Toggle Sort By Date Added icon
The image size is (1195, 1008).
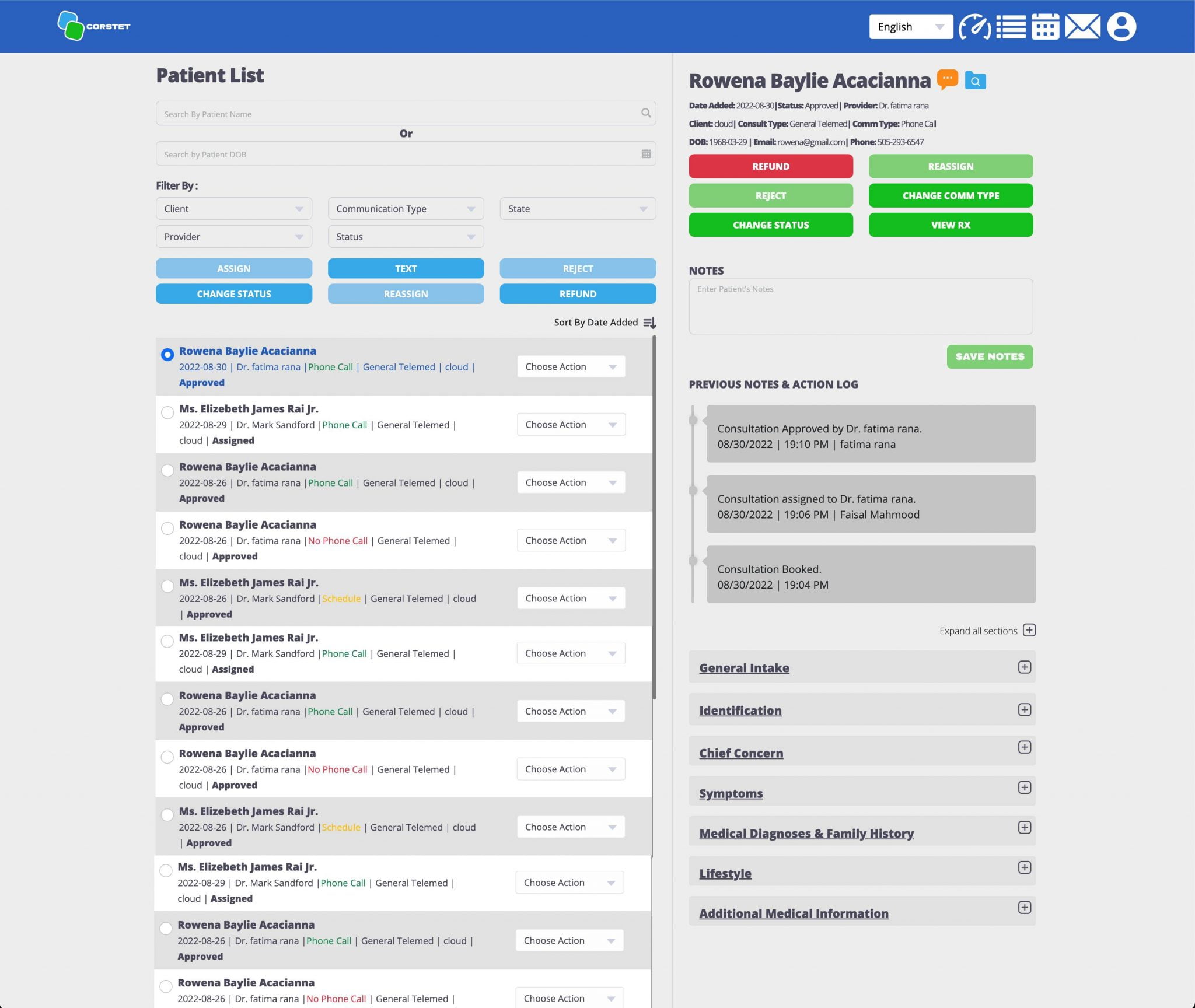[x=649, y=323]
